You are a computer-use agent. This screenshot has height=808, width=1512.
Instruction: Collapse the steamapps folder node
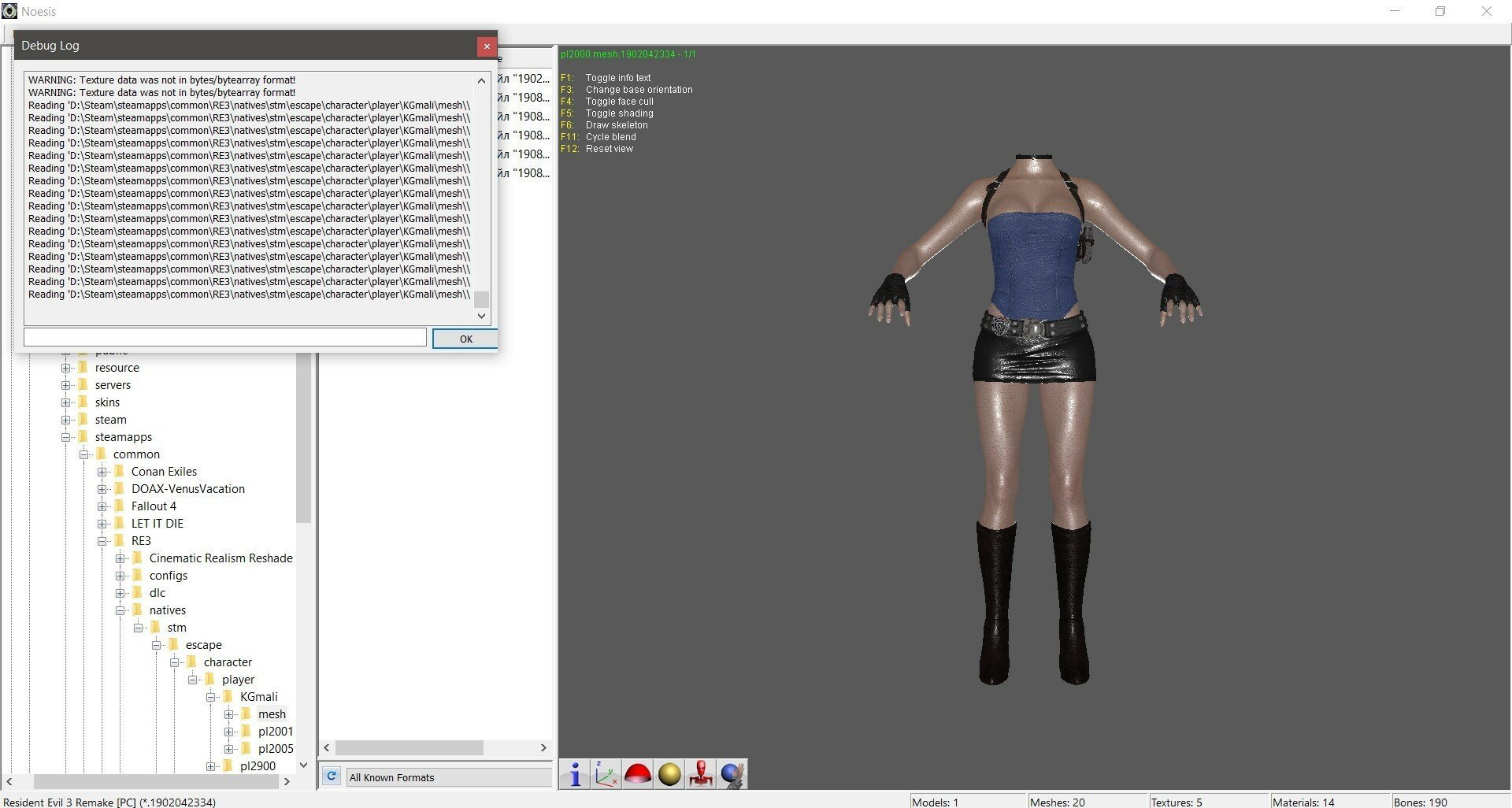pyautogui.click(x=66, y=437)
